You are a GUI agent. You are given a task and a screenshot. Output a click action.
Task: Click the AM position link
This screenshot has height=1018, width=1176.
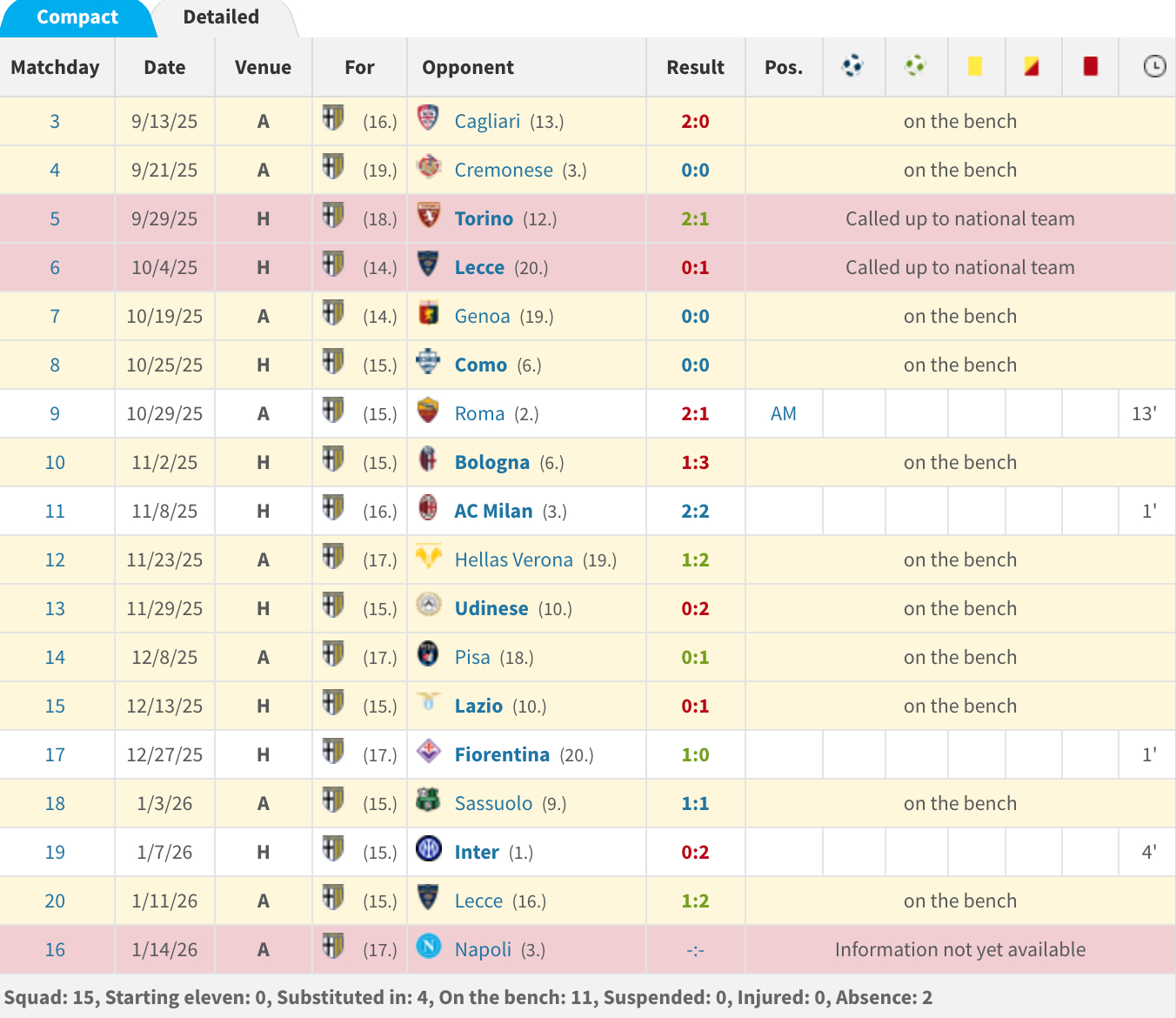point(783,414)
